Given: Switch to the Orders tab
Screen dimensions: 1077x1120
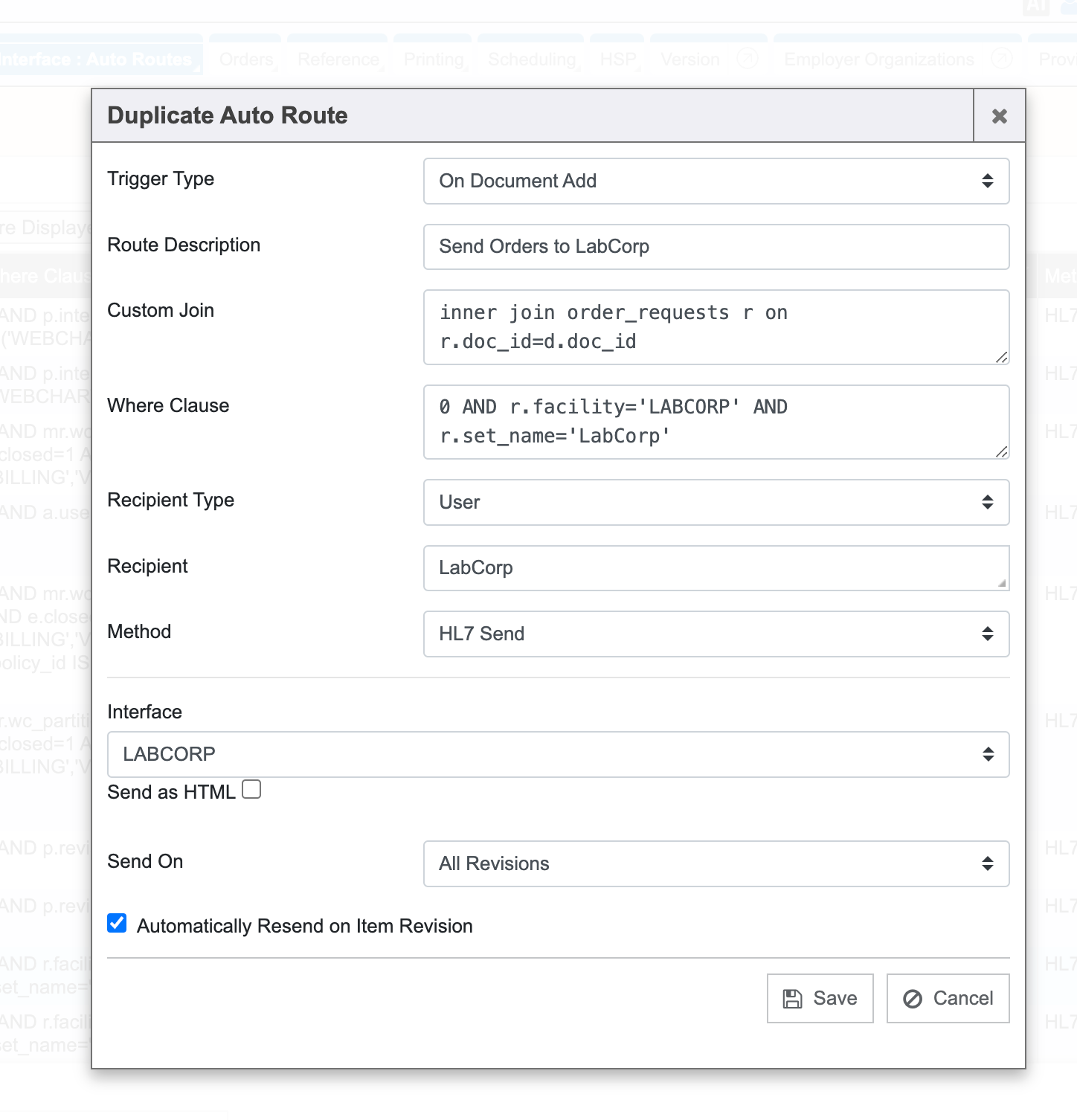Looking at the screenshot, I should click(246, 59).
